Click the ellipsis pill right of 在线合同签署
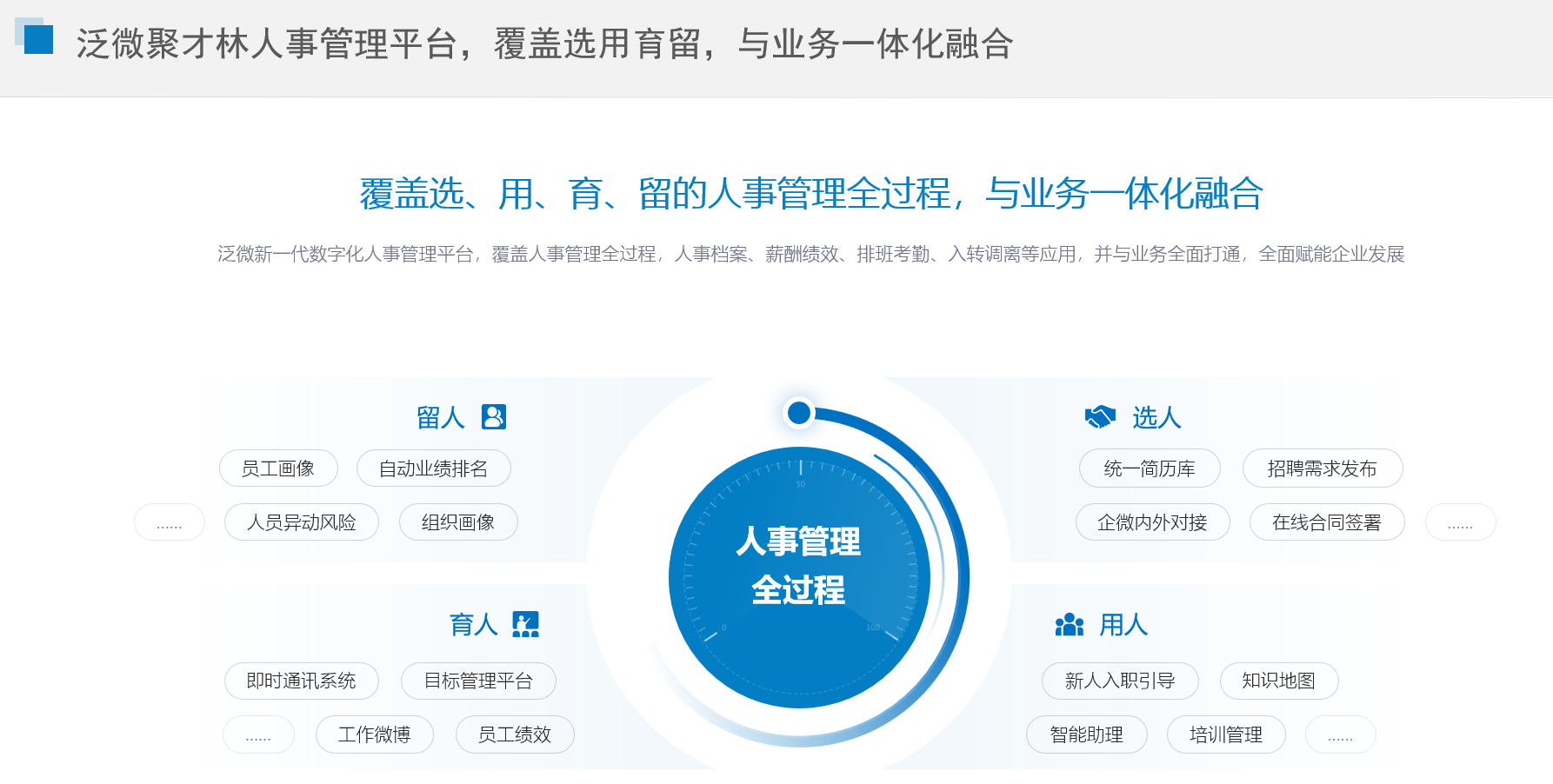1553x784 pixels. tap(1461, 522)
